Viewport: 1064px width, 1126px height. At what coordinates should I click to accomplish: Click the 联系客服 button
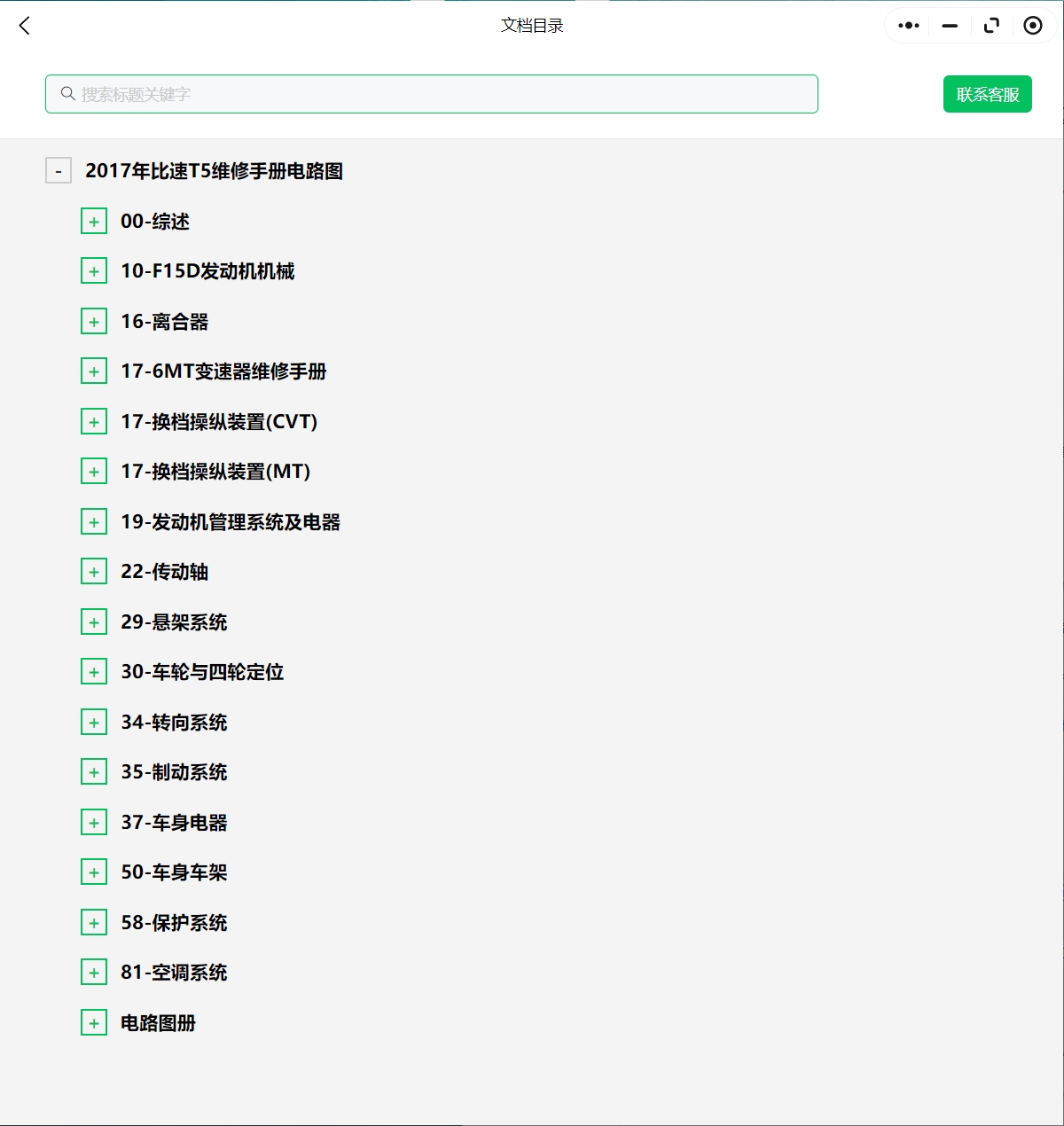987,94
